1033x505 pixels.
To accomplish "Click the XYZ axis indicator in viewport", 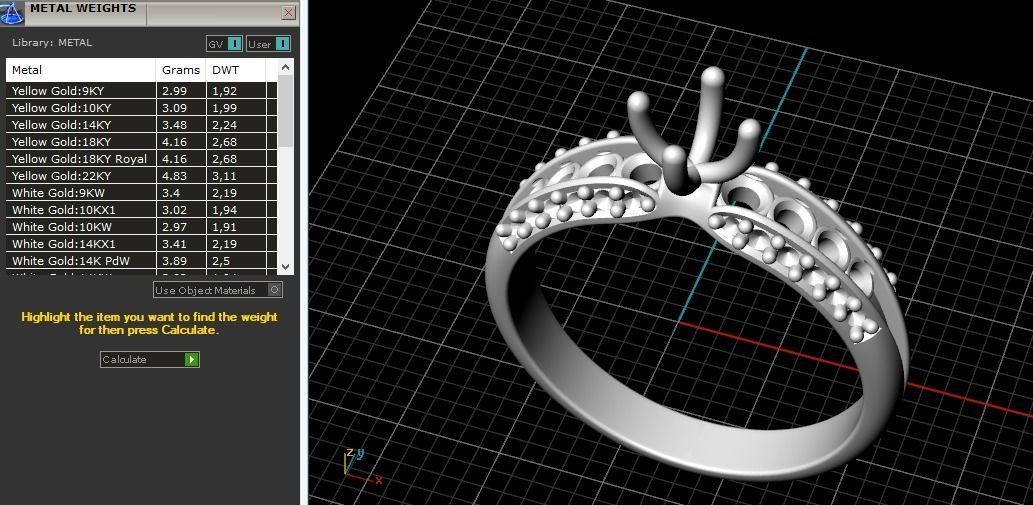I will coord(361,465).
